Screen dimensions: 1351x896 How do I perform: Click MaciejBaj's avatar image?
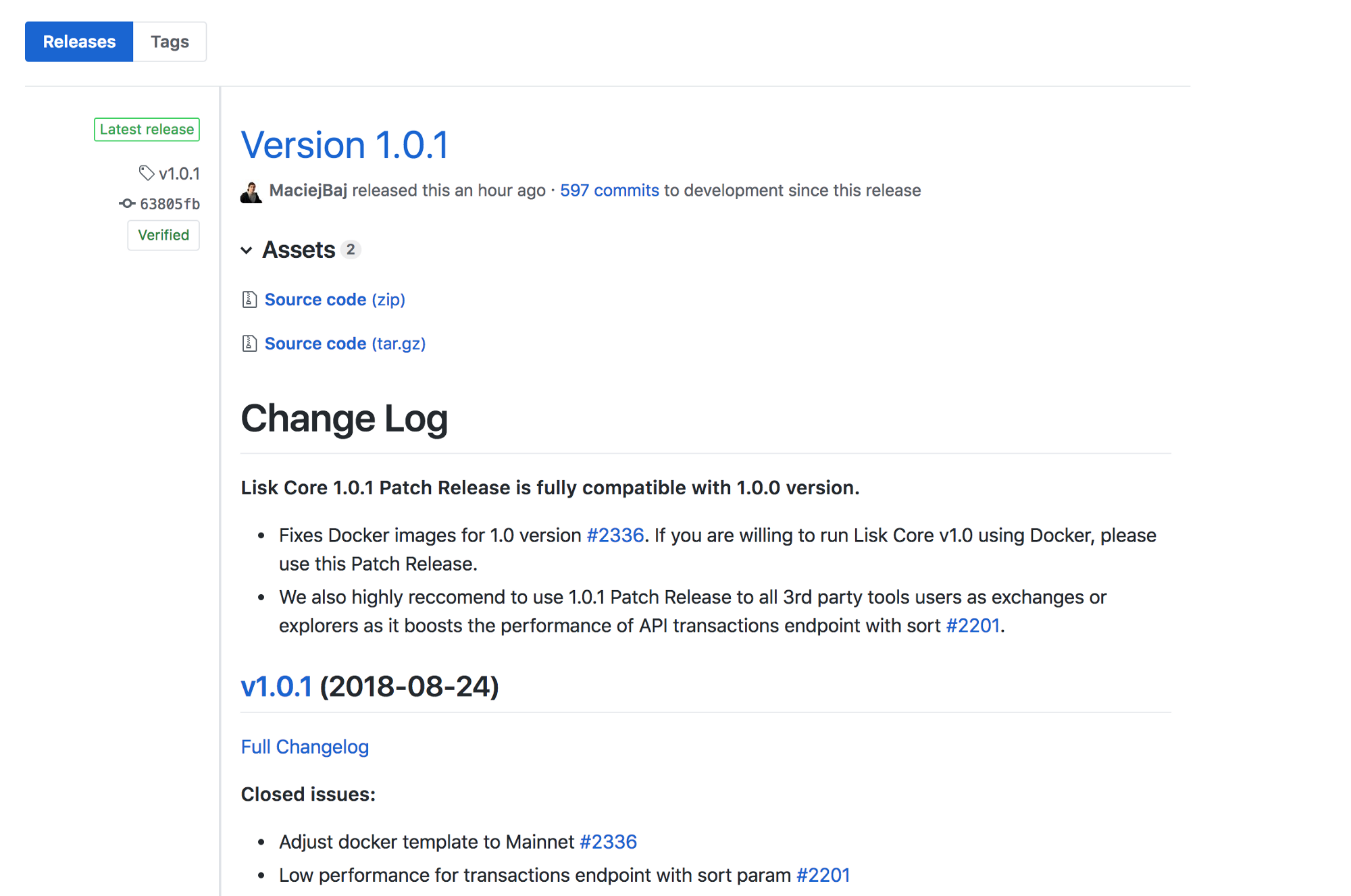(251, 192)
